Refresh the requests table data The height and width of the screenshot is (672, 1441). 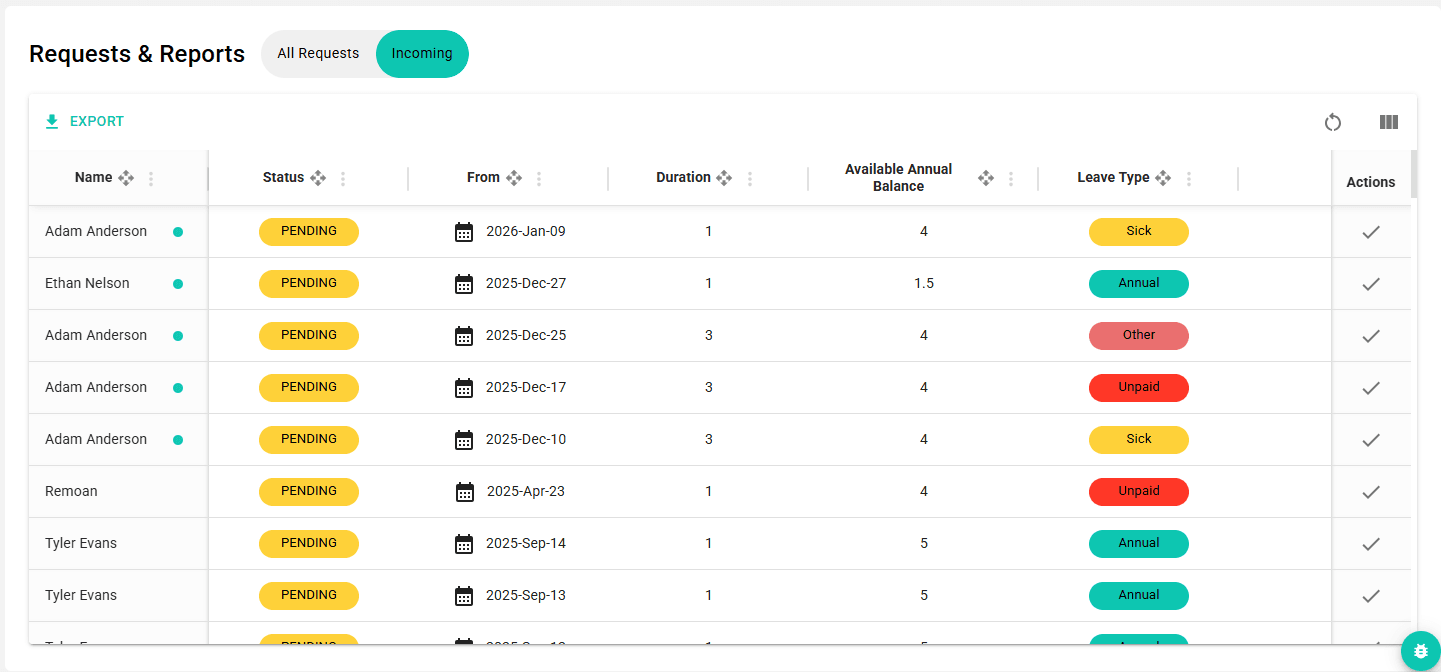tap(1333, 121)
